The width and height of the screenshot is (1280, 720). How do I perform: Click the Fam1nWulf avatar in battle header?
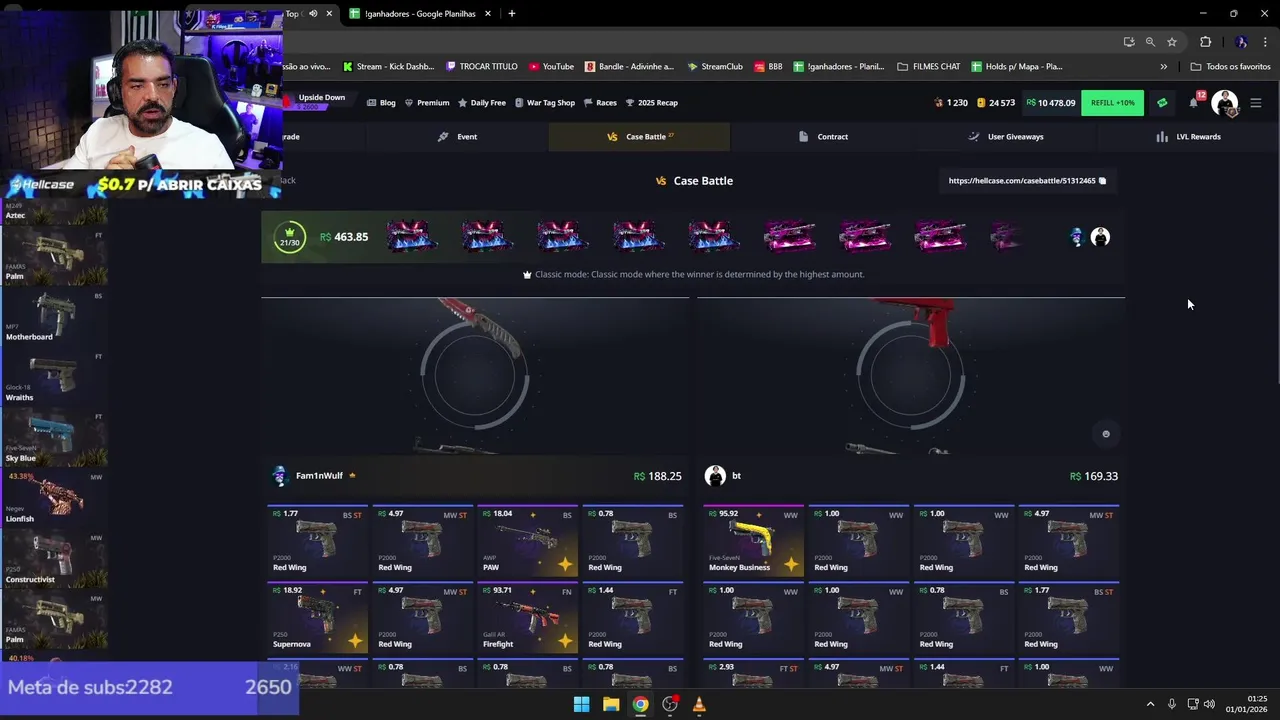pyautogui.click(x=1076, y=237)
